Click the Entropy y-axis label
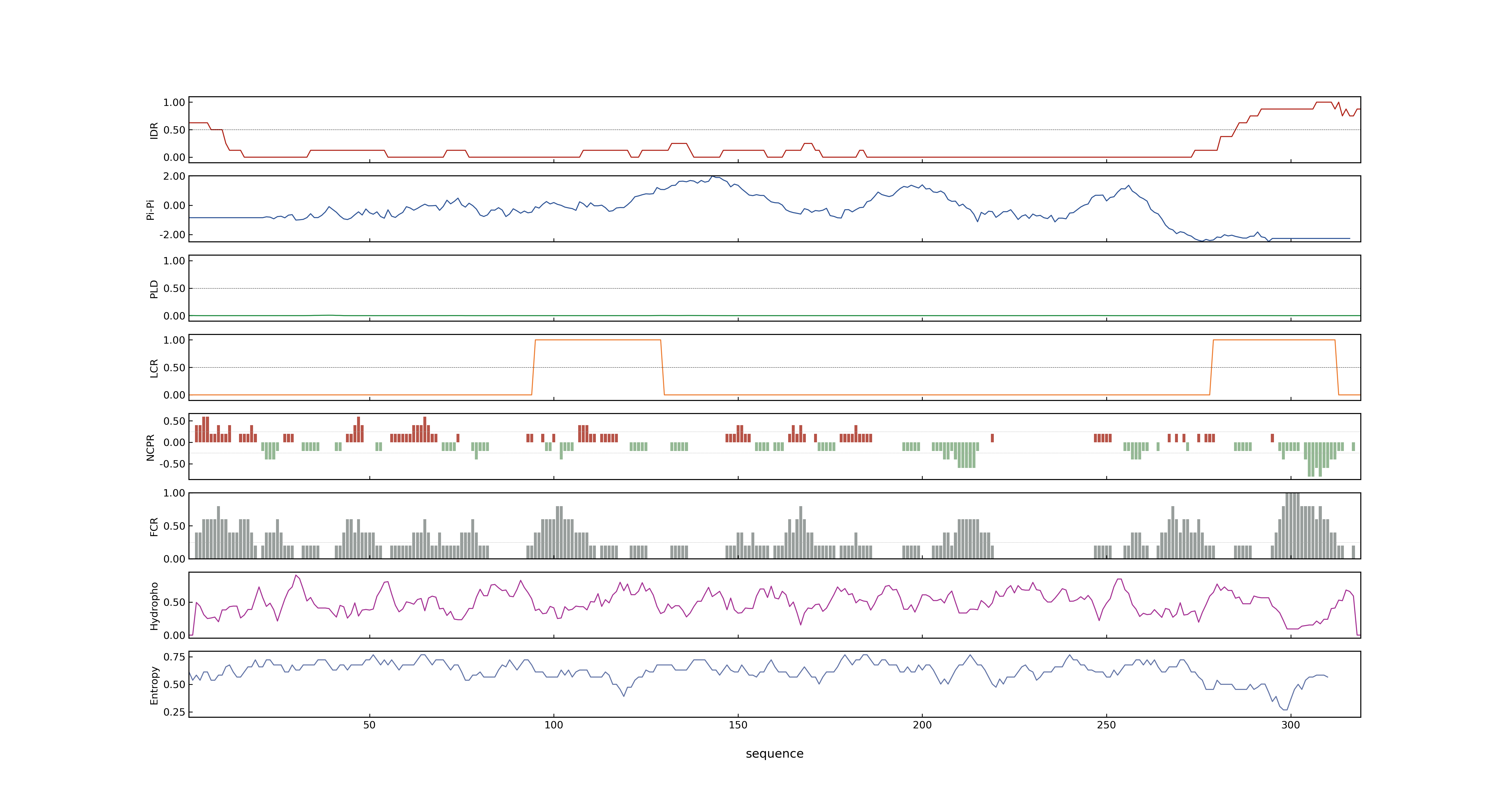 point(154,685)
